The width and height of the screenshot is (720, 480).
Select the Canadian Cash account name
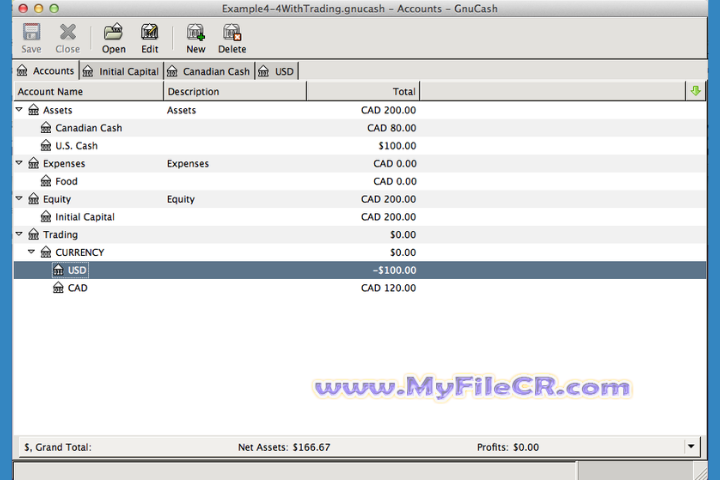(89, 128)
